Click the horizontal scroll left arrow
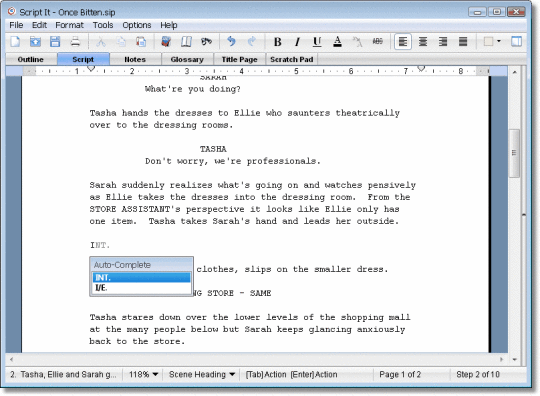 pyautogui.click(x=12, y=359)
